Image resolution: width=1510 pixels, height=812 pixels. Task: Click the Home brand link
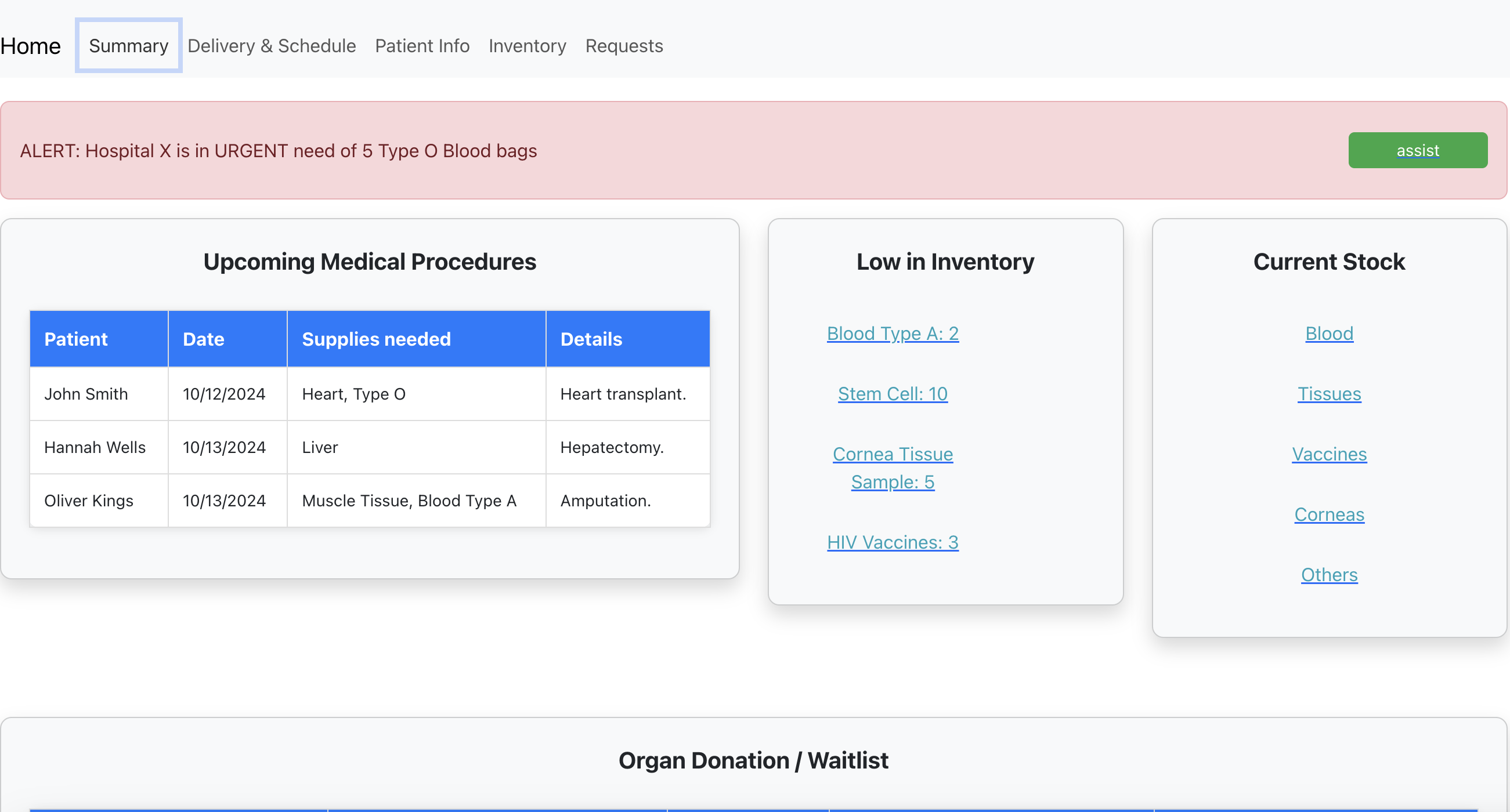(x=31, y=46)
